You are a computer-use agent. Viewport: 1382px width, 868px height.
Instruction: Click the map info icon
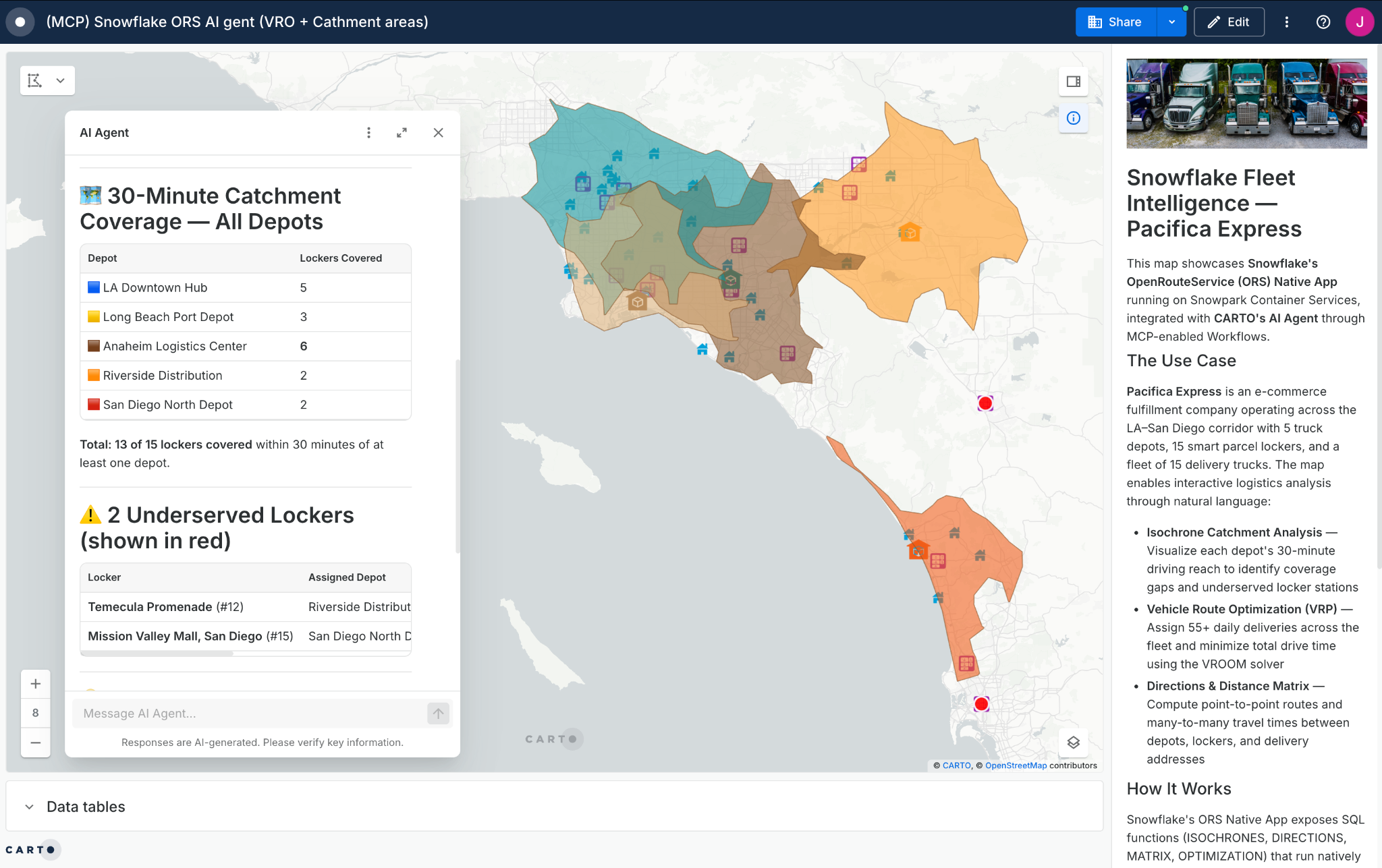(1074, 118)
